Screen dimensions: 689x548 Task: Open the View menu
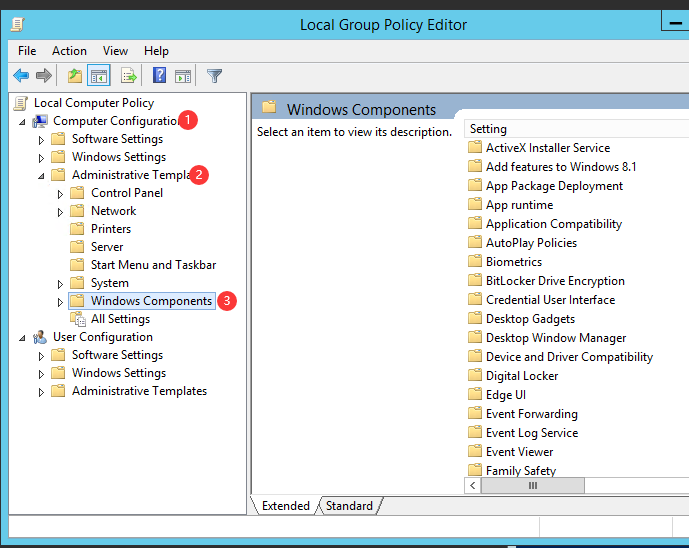click(x=115, y=51)
